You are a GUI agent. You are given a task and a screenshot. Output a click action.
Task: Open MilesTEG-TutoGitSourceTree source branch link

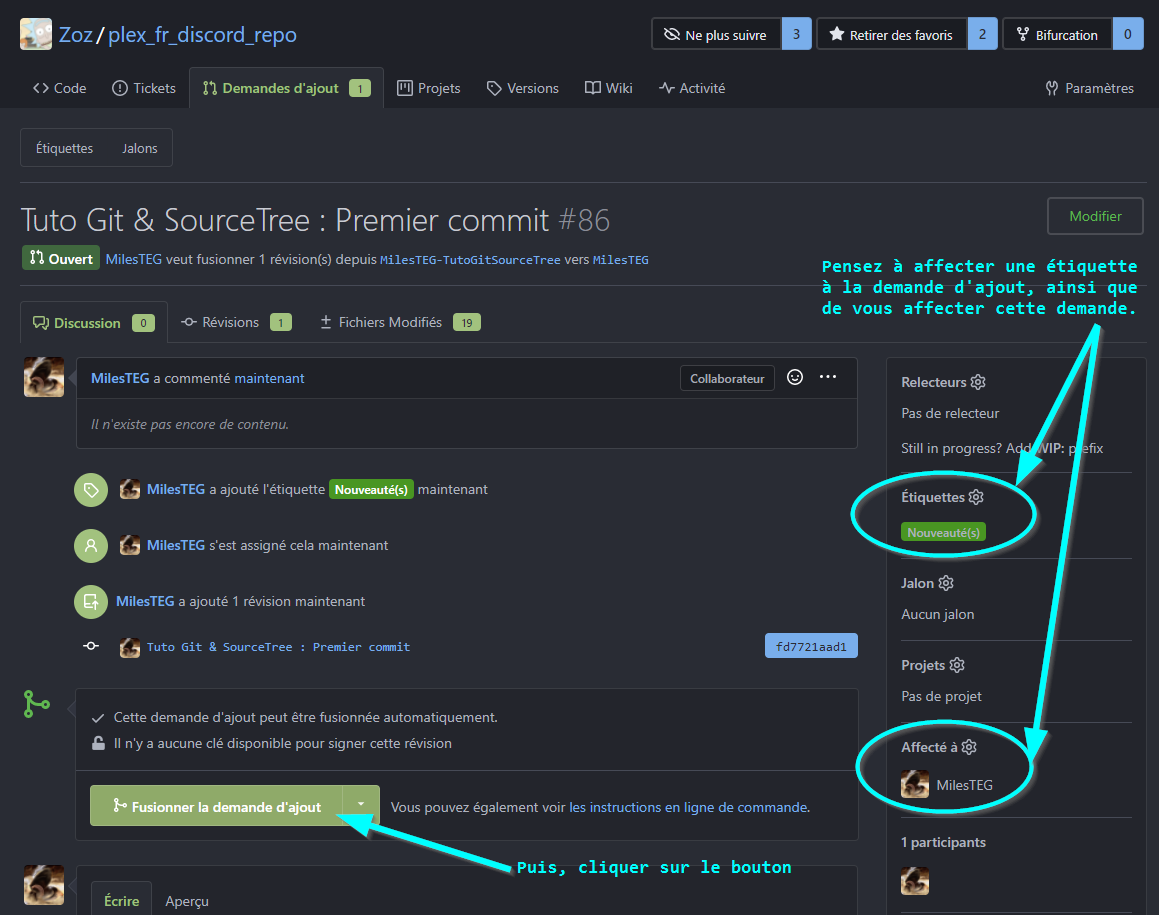tap(470, 260)
